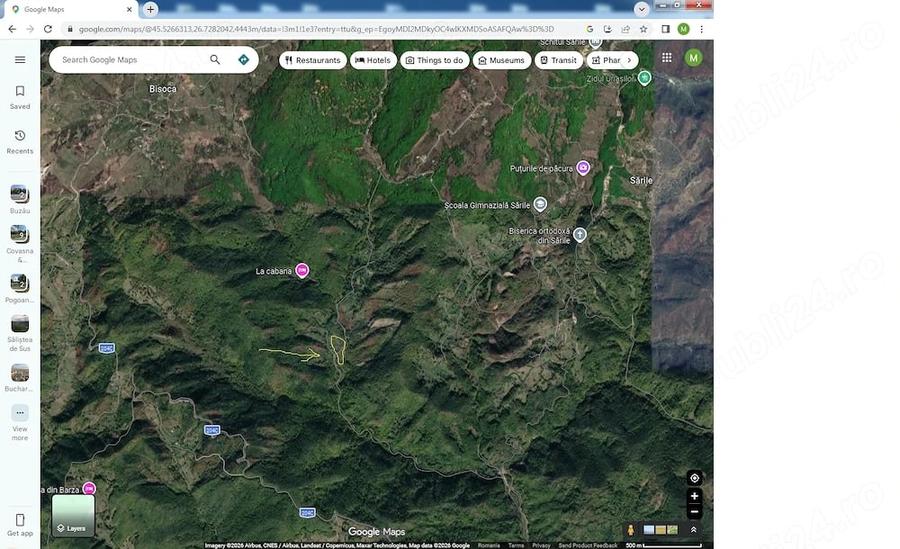Click the Bisoca place label
This screenshot has width=900, height=549.
(x=163, y=89)
